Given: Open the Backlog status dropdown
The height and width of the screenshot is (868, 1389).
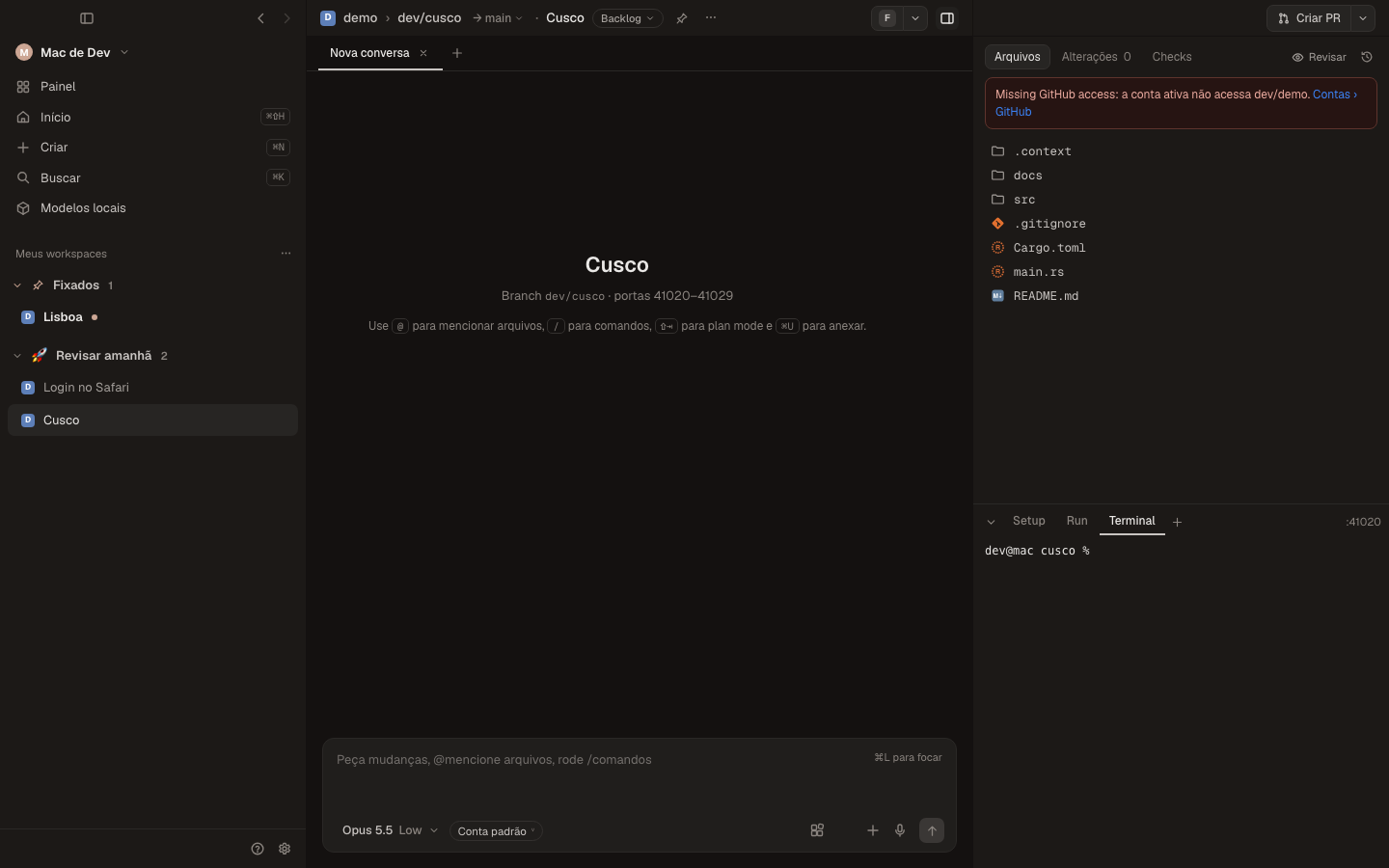Looking at the screenshot, I should click(x=627, y=18).
